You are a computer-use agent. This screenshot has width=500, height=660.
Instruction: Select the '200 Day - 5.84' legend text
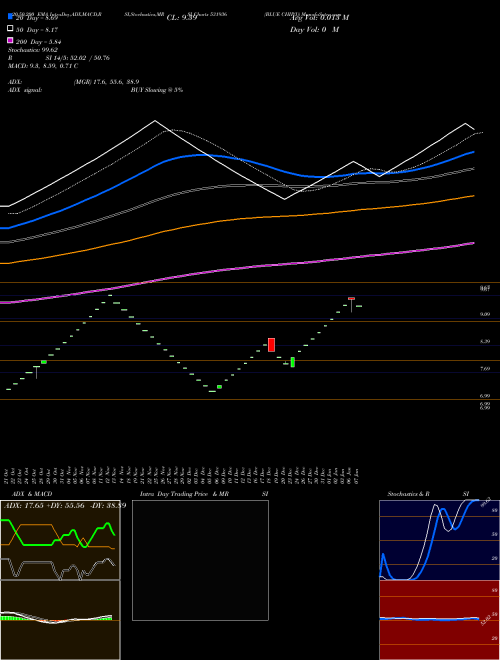39,42
